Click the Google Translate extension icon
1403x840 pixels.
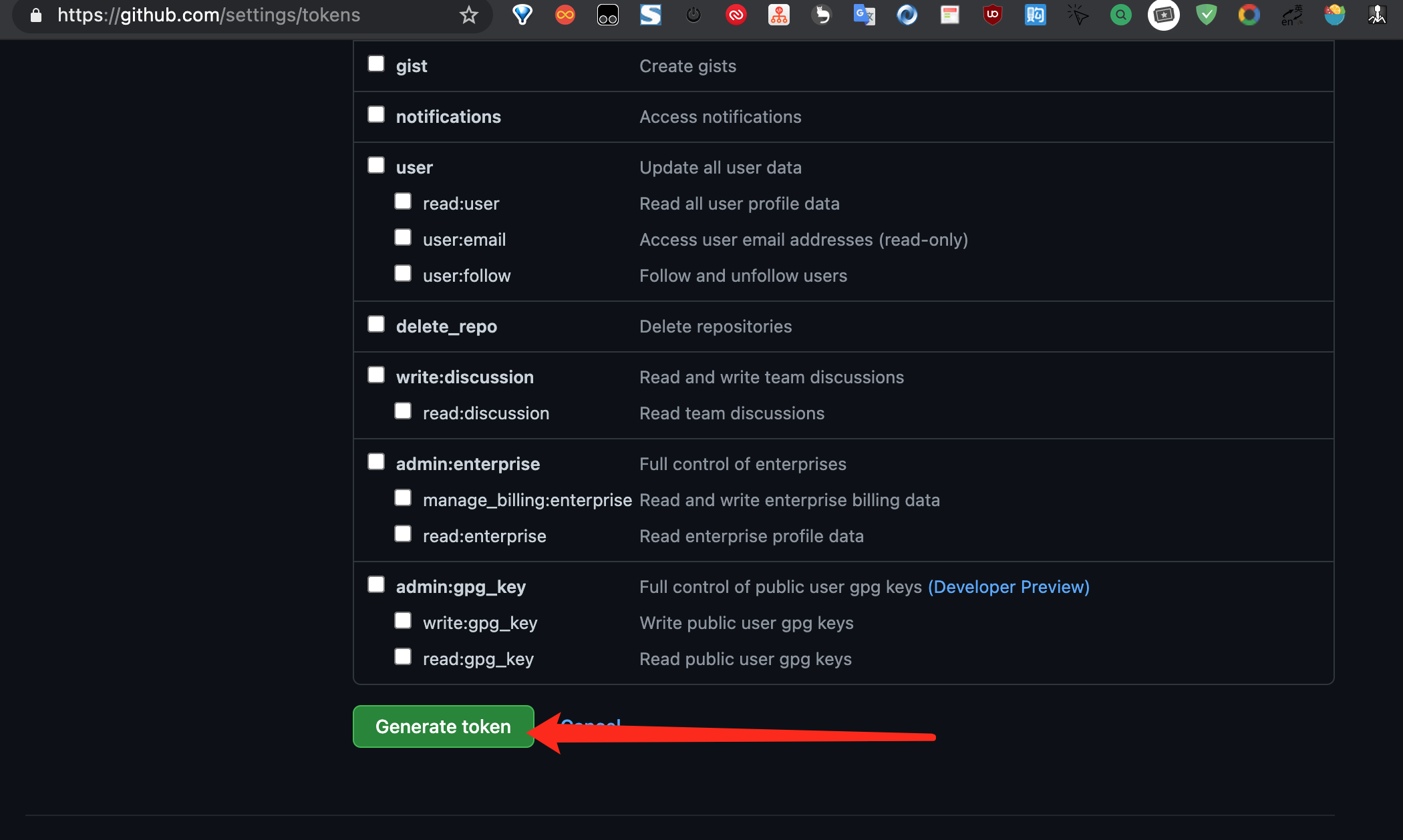pos(864,15)
